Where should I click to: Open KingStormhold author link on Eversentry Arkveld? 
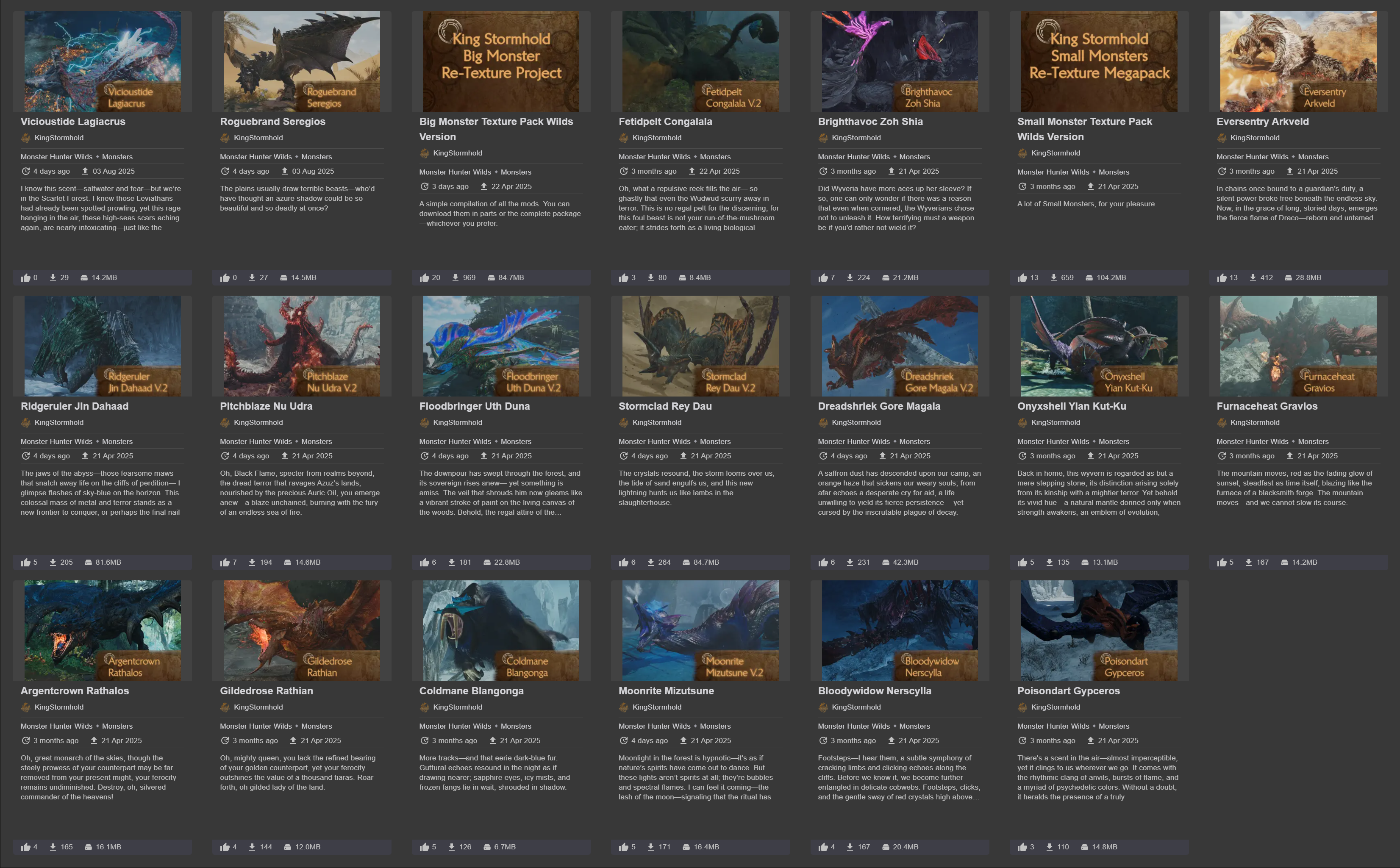pos(1255,138)
